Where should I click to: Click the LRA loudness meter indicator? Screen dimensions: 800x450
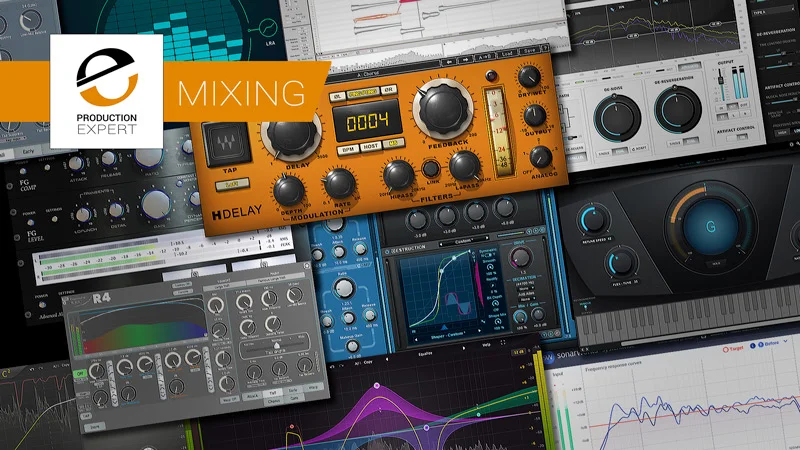[x=268, y=27]
